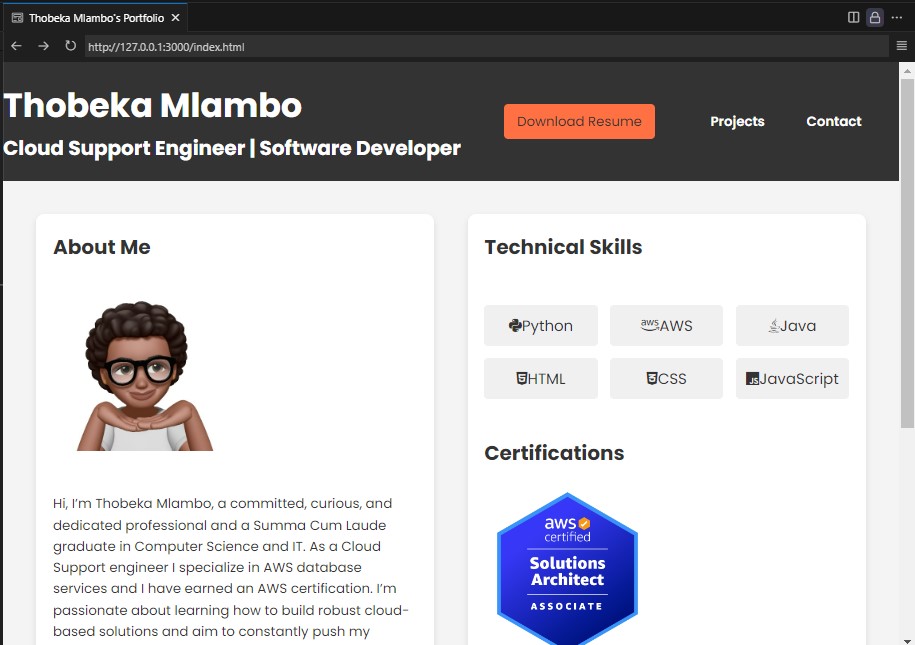Click the back navigation arrow
The image size is (915, 645).
(16, 45)
